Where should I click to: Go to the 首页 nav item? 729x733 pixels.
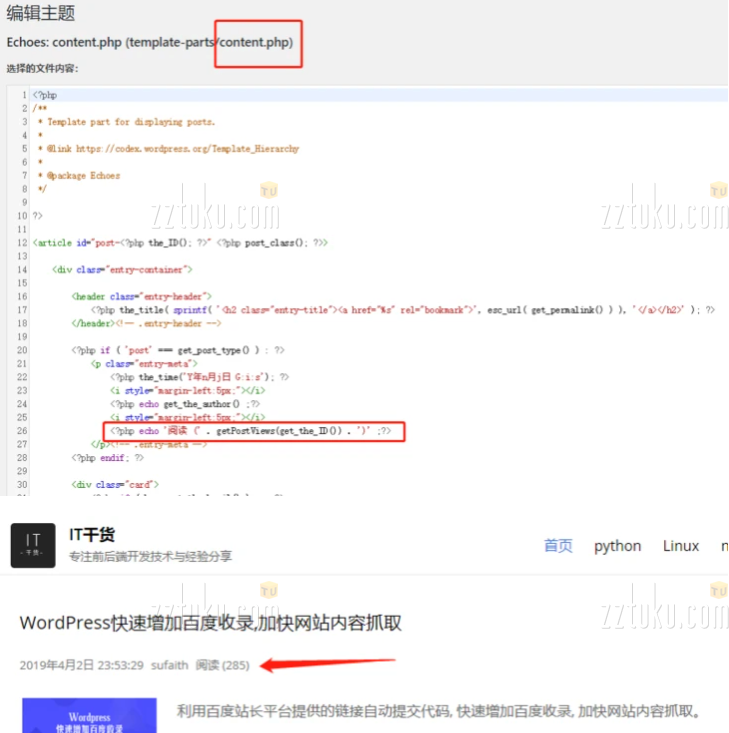click(558, 546)
